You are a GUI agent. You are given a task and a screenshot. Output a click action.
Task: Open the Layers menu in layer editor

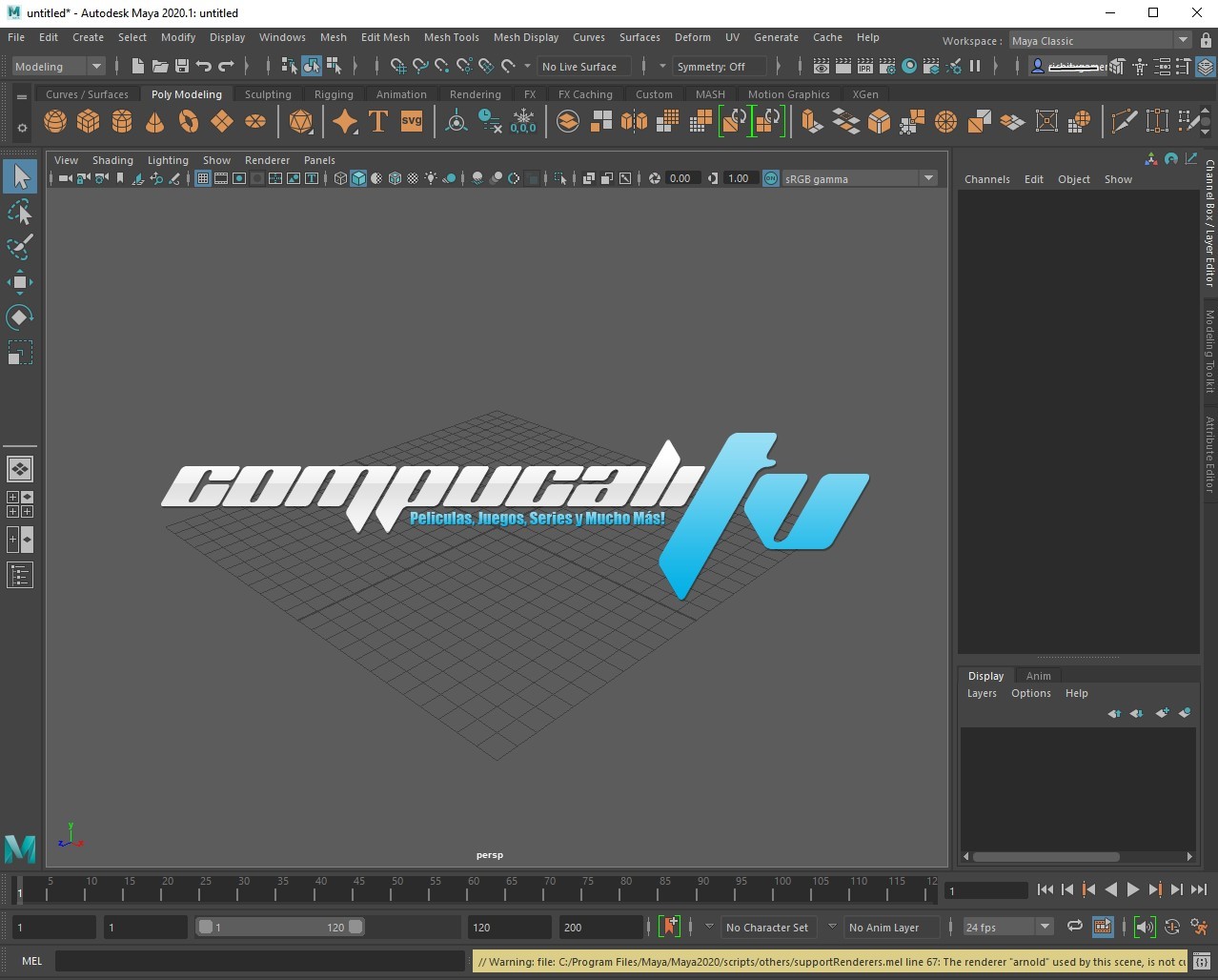coord(982,693)
